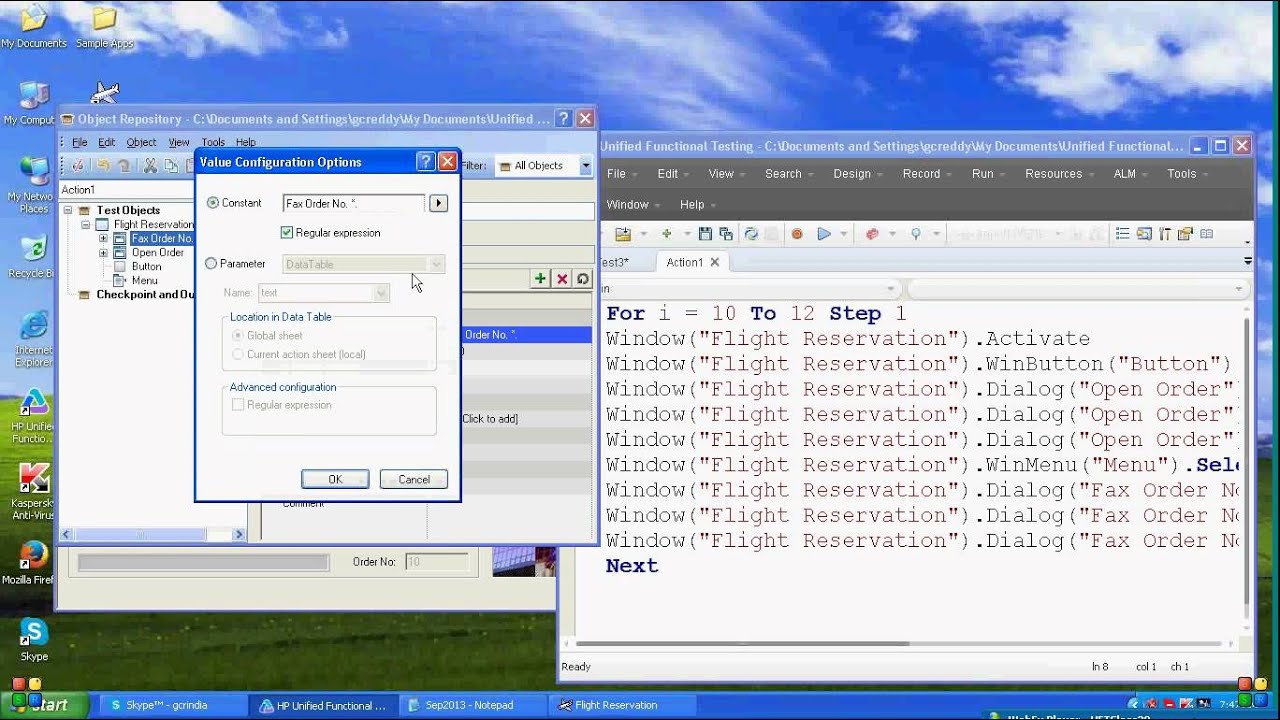
Task: Switch to Sep2013 - Notepad taskbar button
Action: point(471,705)
